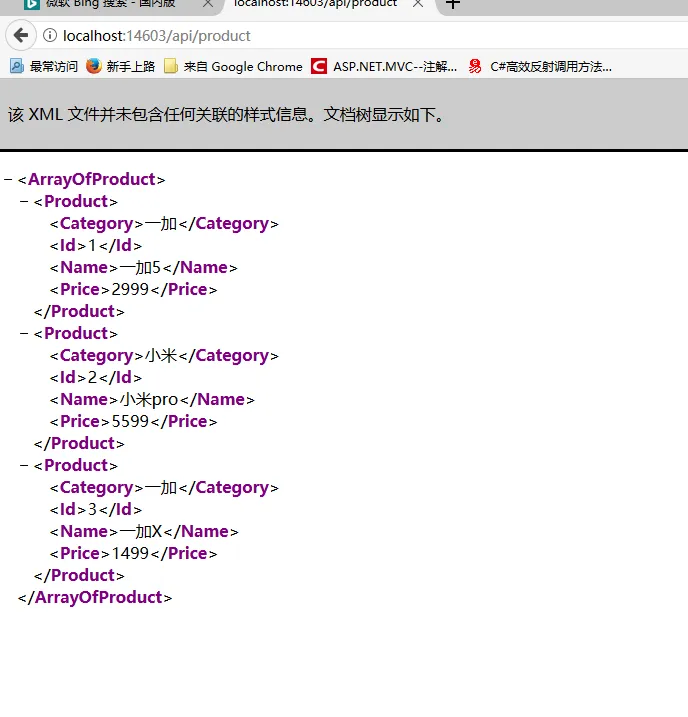Image resolution: width=688 pixels, height=717 pixels.
Task: Click the closing ArrayOfProduct tag
Action: coord(95,597)
